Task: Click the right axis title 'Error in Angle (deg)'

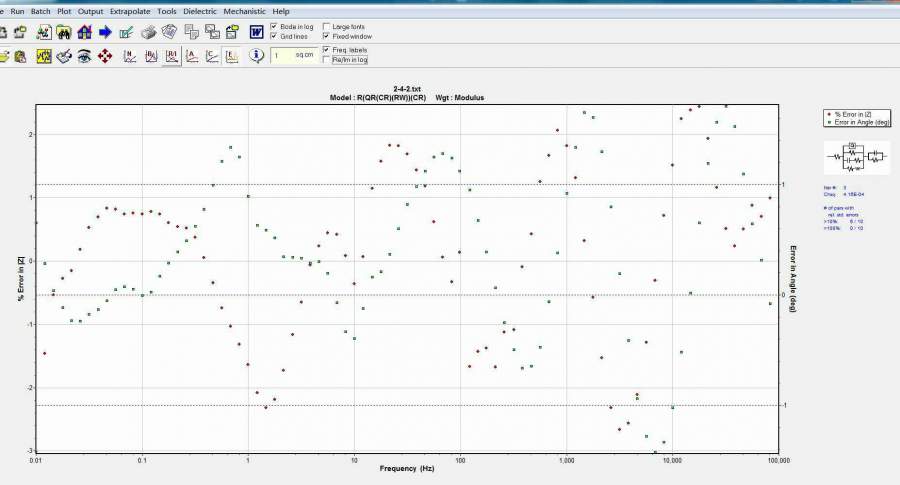Action: pyautogui.click(x=793, y=279)
